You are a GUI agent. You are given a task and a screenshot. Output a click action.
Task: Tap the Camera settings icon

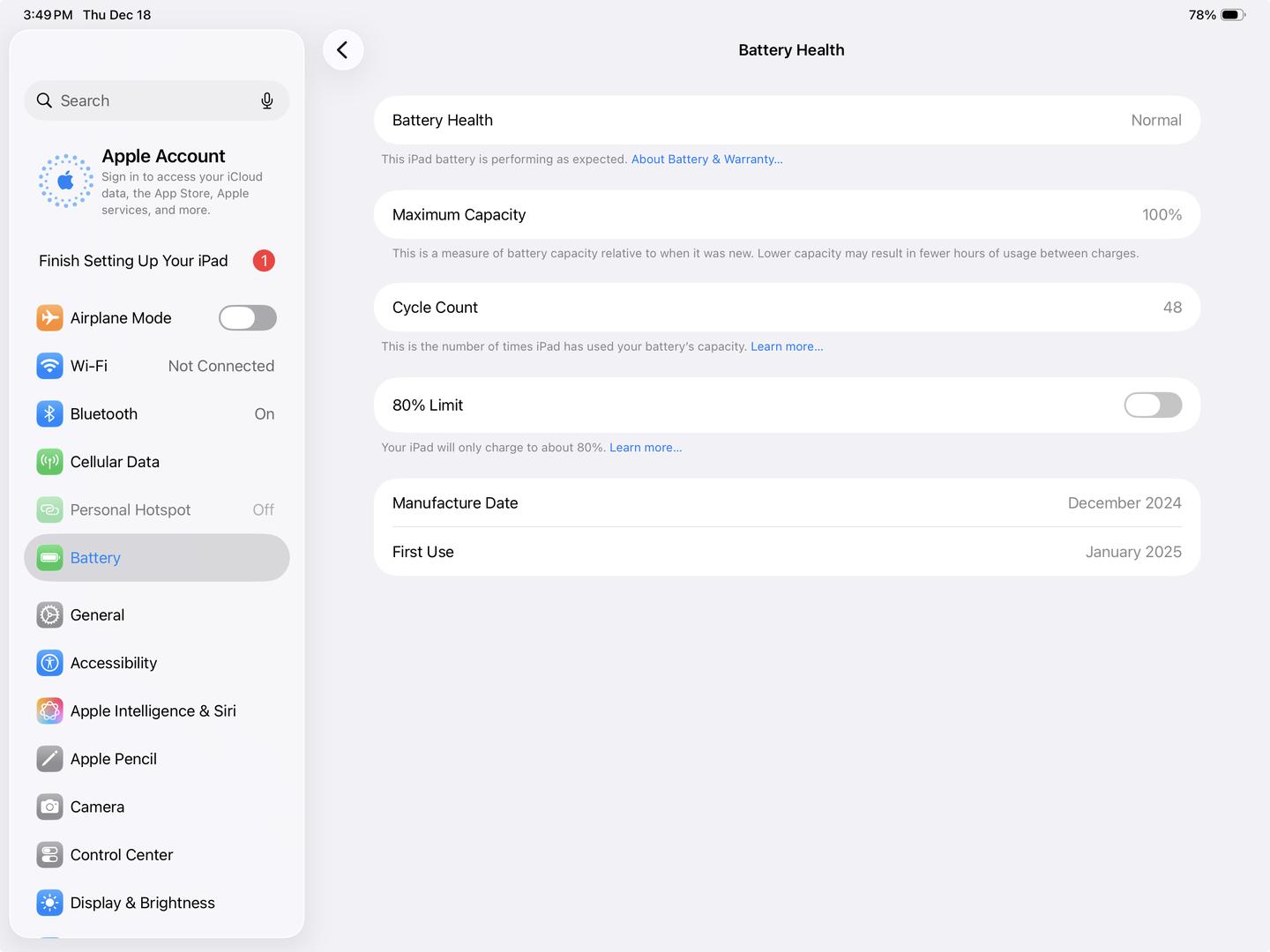click(x=49, y=807)
